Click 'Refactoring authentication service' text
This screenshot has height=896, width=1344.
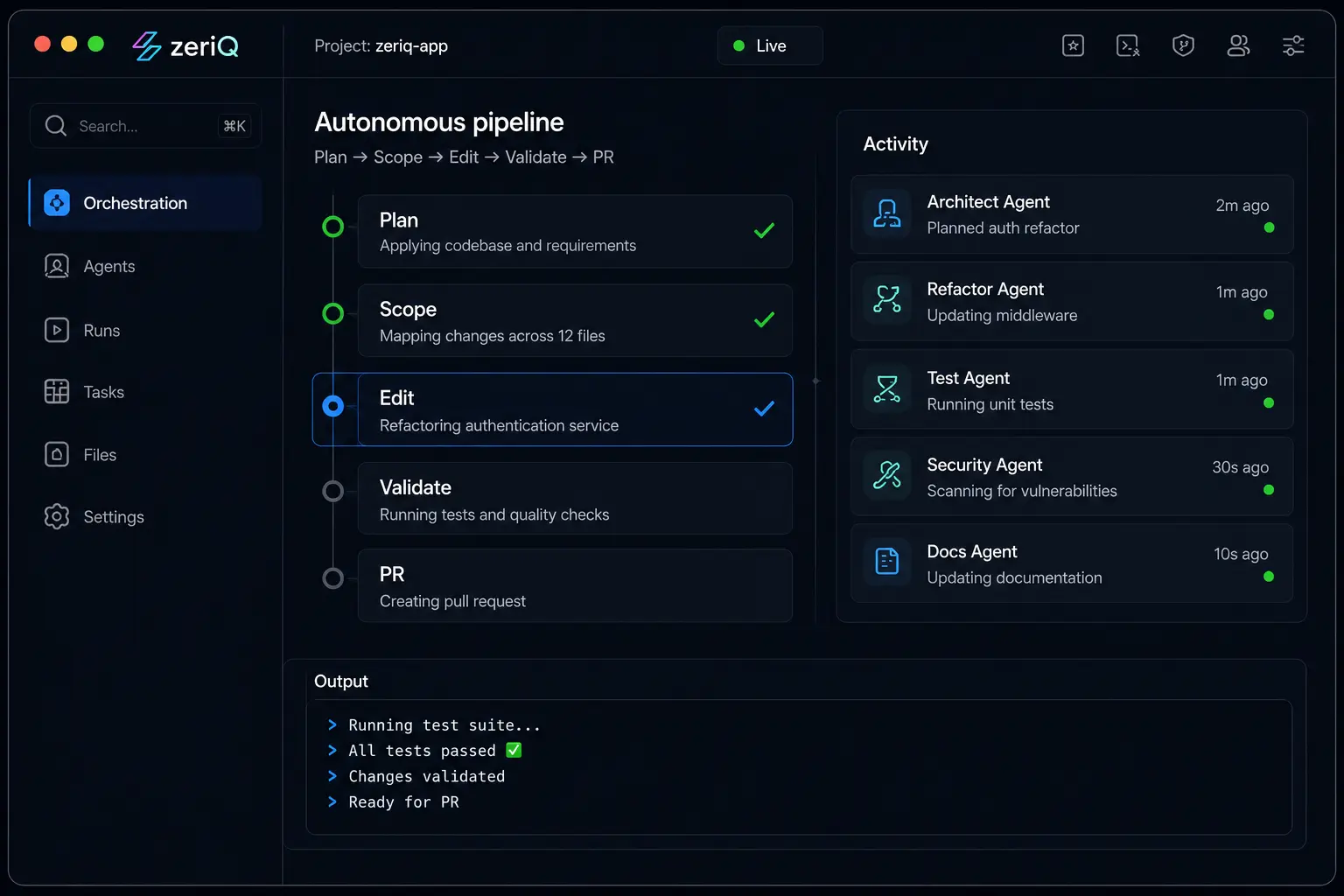pos(499,425)
